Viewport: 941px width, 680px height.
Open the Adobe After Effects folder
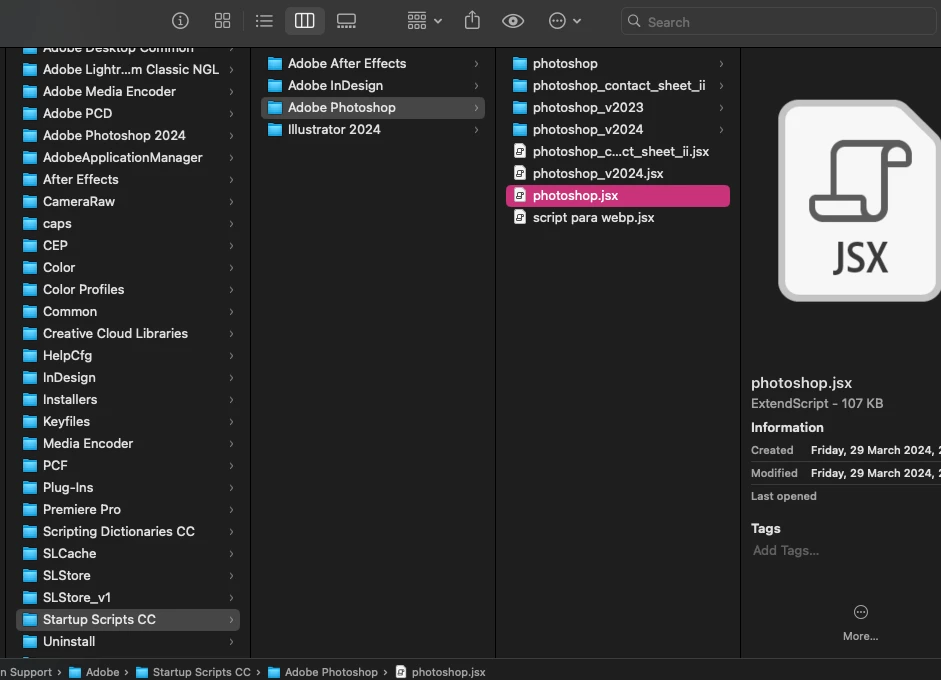click(373, 64)
